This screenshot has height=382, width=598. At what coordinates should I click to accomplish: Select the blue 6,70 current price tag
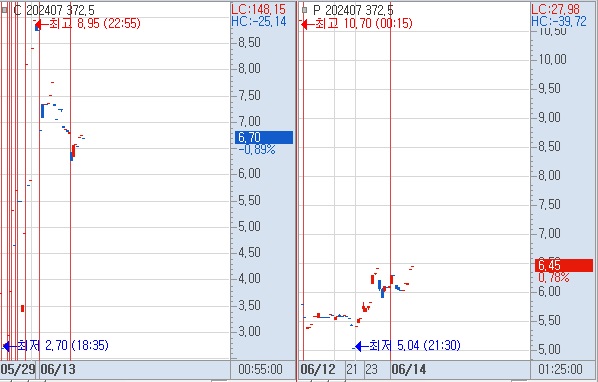coord(264,137)
